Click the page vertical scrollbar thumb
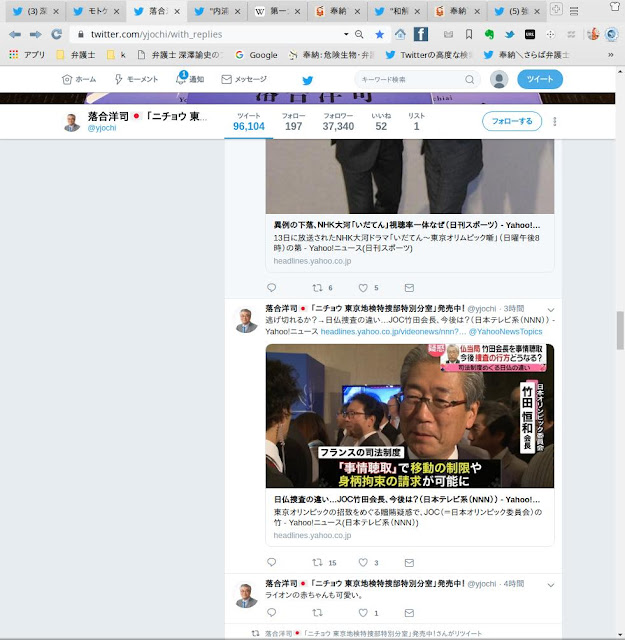625x640 pixels. click(620, 330)
